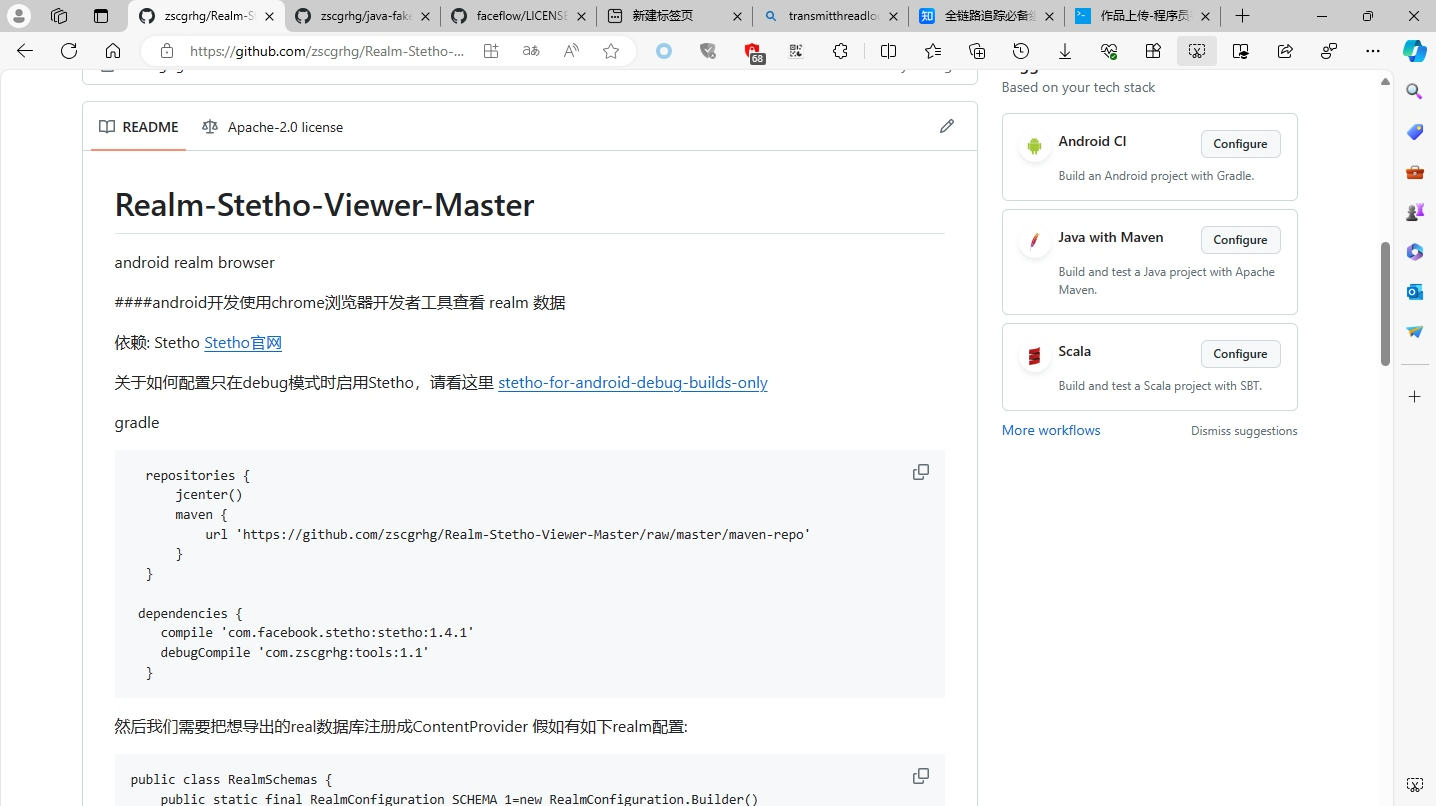Open Outlook in the sidebar
1436x806 pixels.
pyautogui.click(x=1414, y=292)
